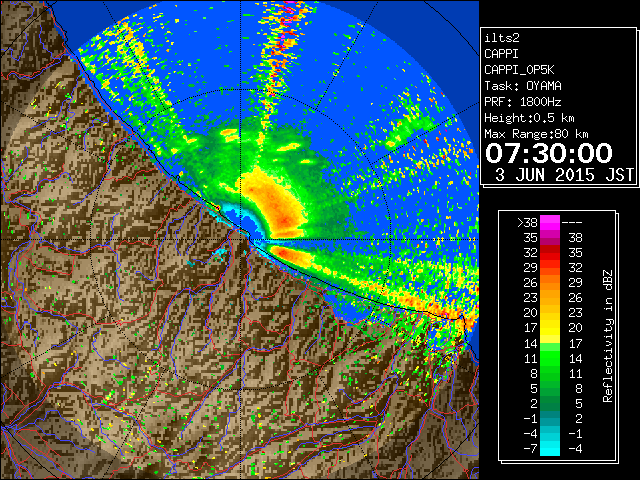Select the 'CAPPI' product text line
Image resolution: width=640 pixels, height=480 pixels.
pos(501,54)
